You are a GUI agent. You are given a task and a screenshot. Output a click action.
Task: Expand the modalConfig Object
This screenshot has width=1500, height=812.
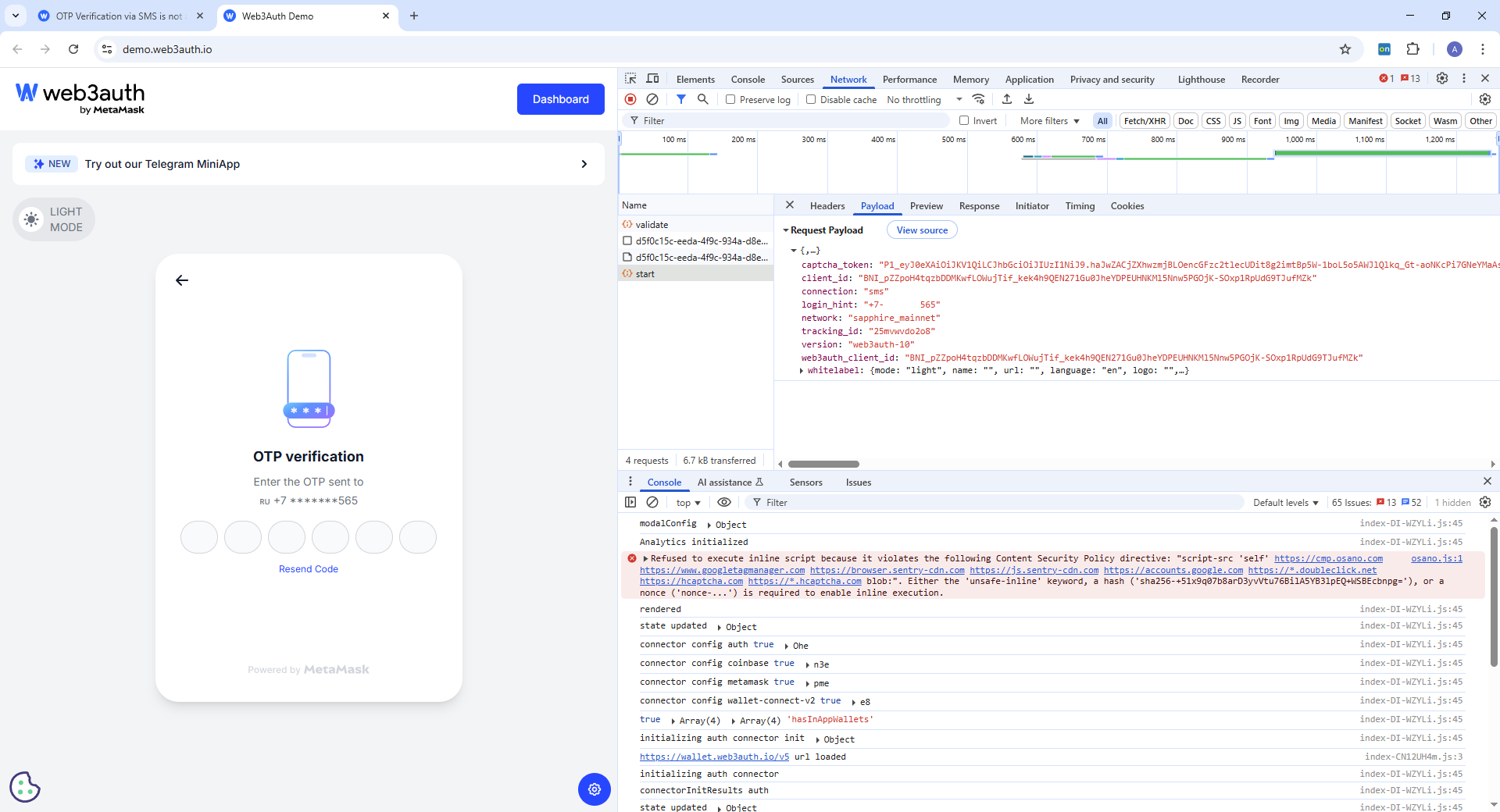pyautogui.click(x=709, y=525)
